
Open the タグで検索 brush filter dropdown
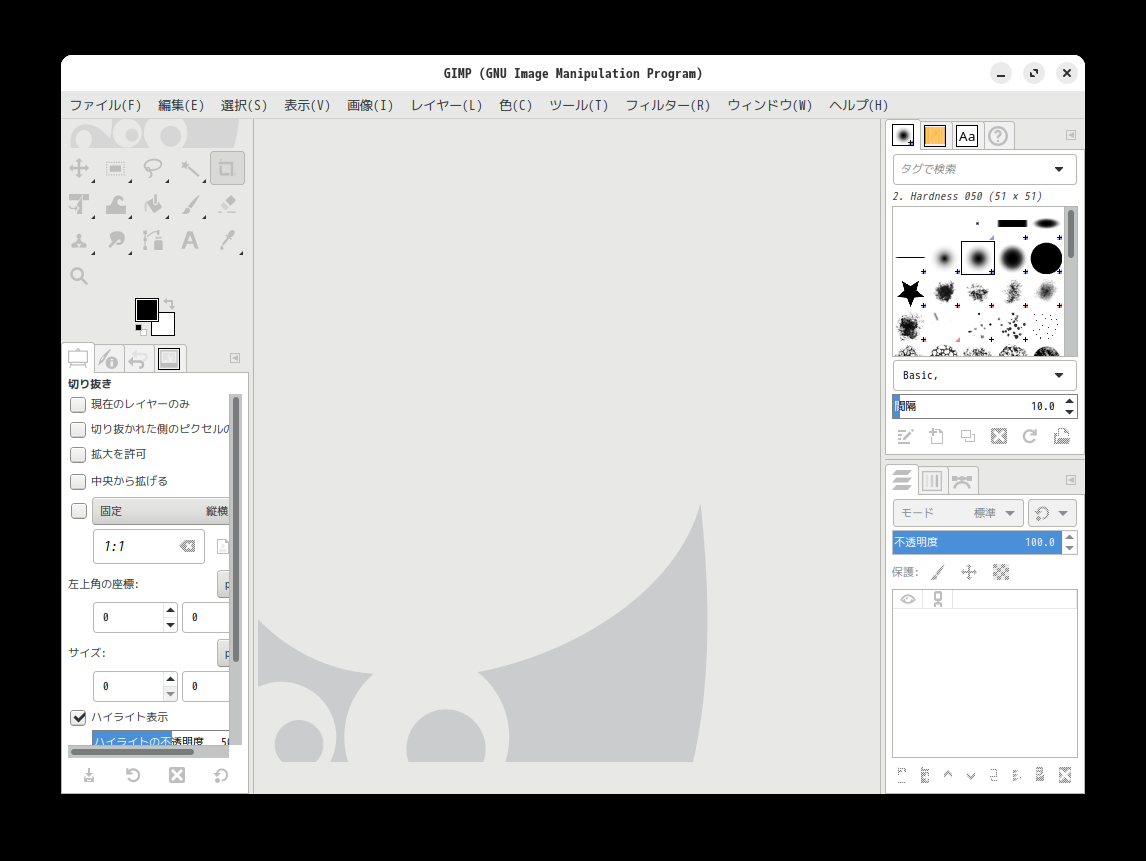pyautogui.click(x=1059, y=169)
